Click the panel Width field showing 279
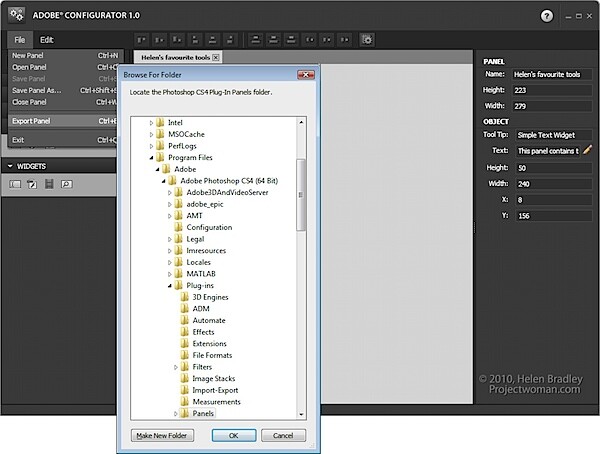Viewport: 600px width, 454px height. coord(552,106)
